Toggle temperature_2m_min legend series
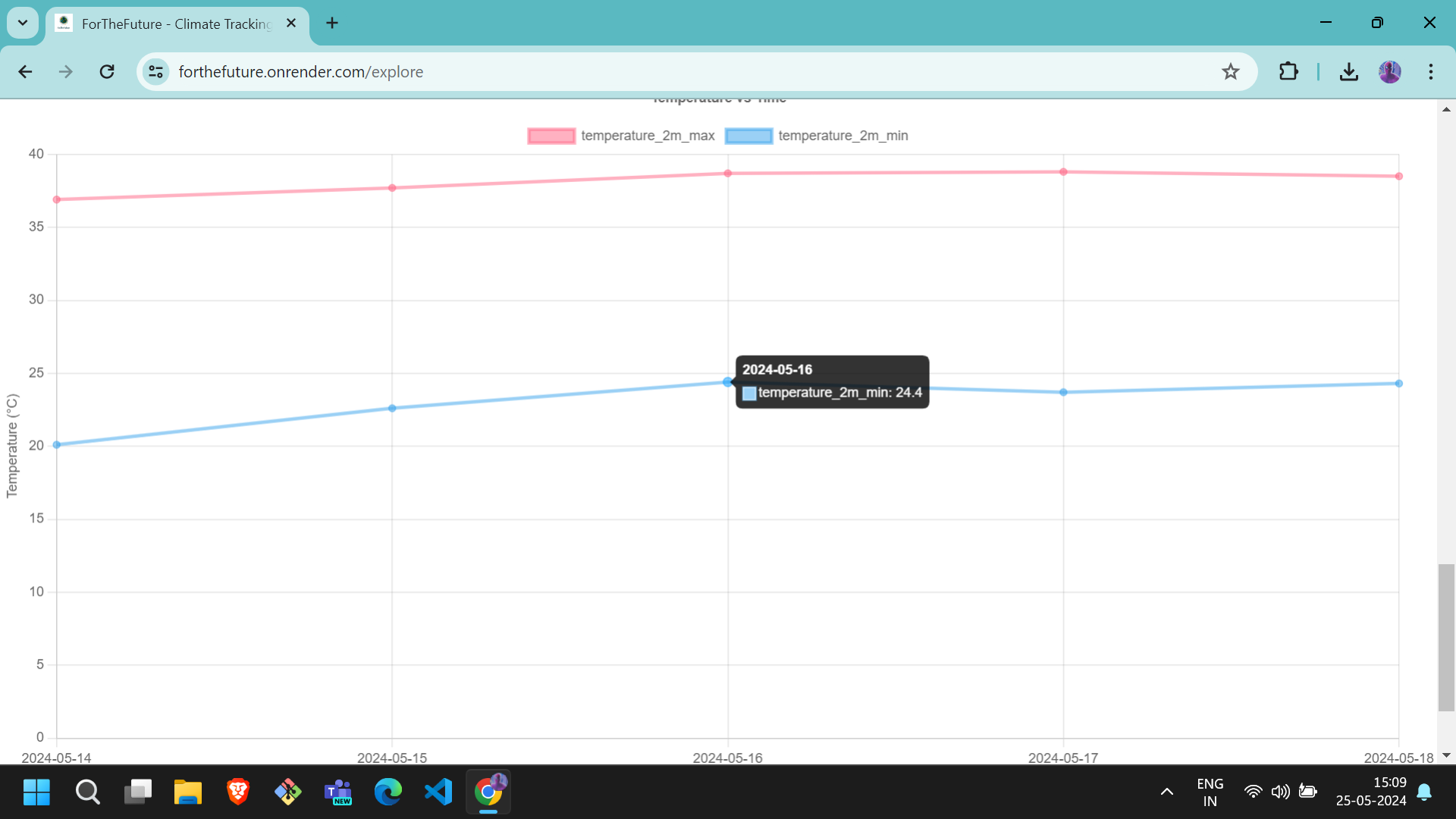The height and width of the screenshot is (819, 1456). [x=842, y=136]
